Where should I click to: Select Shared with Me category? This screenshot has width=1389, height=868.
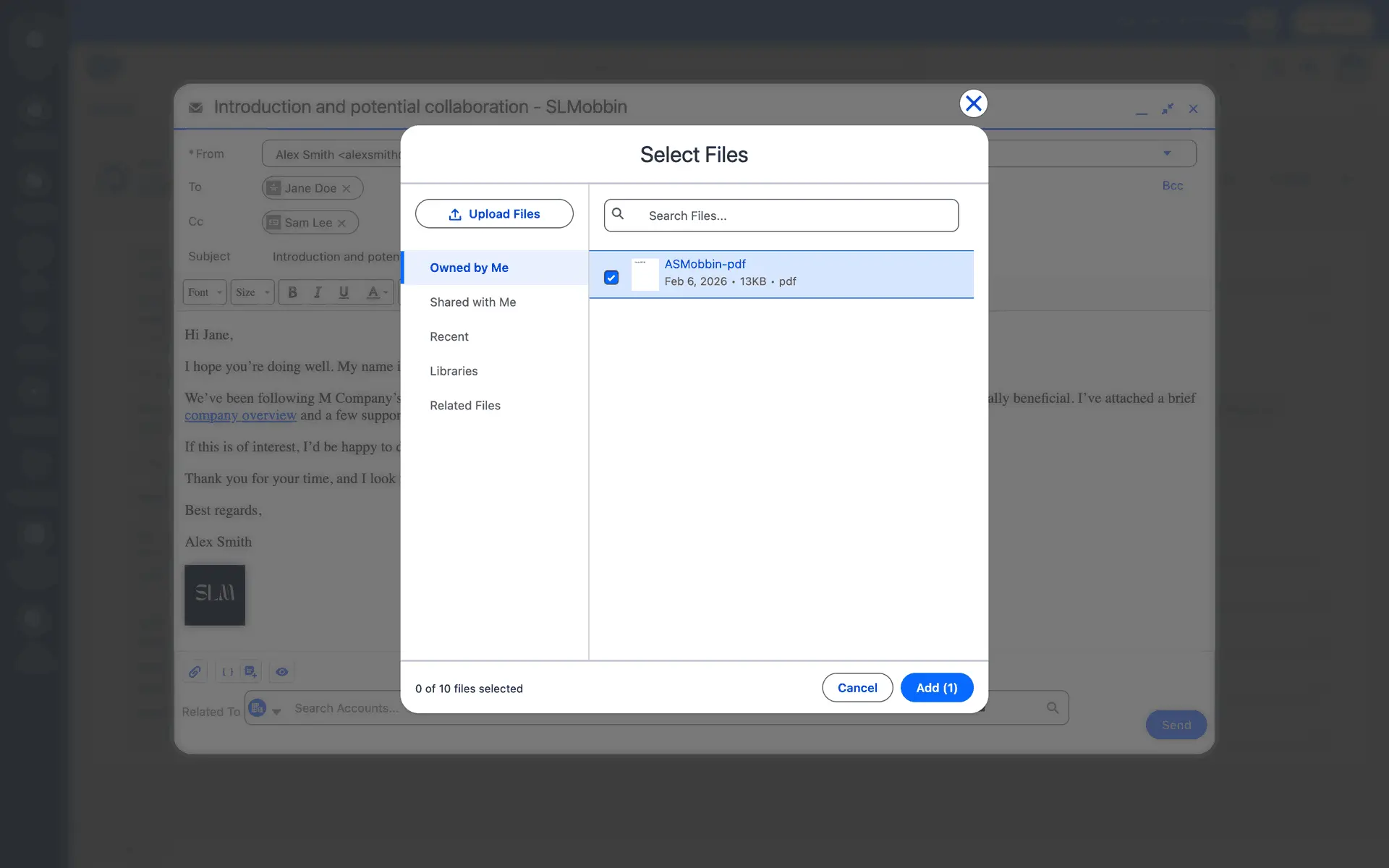tap(472, 302)
